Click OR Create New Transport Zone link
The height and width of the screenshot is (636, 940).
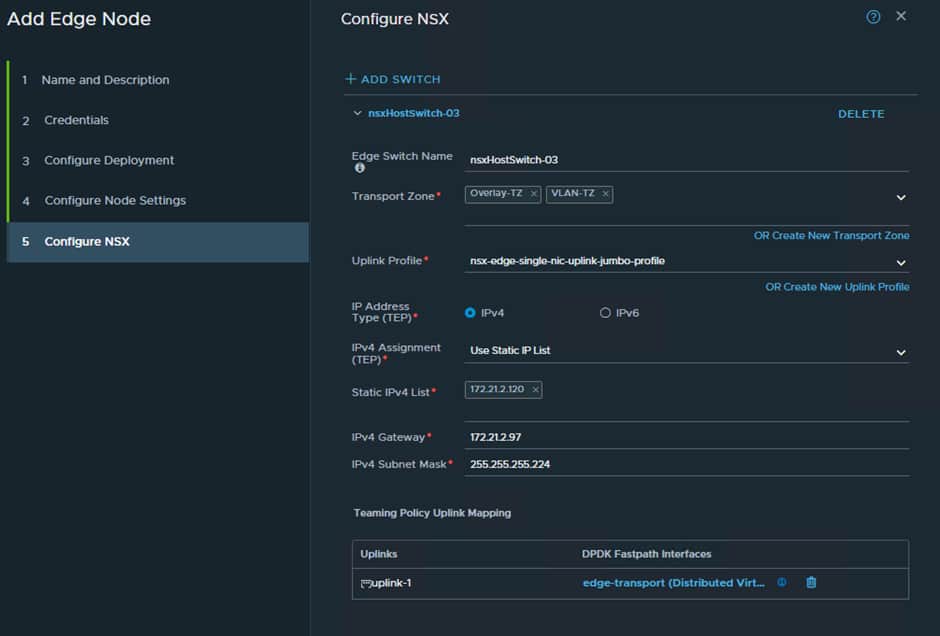[x=831, y=236]
